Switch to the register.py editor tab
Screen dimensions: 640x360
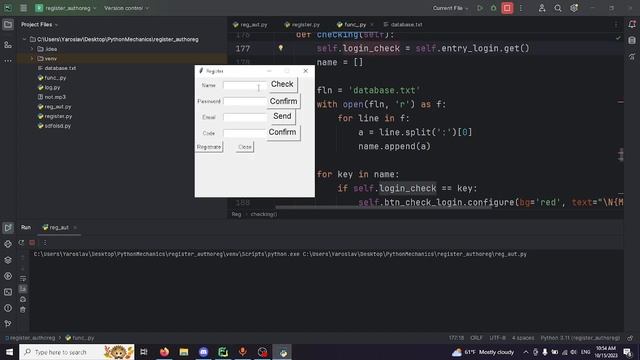coord(302,24)
